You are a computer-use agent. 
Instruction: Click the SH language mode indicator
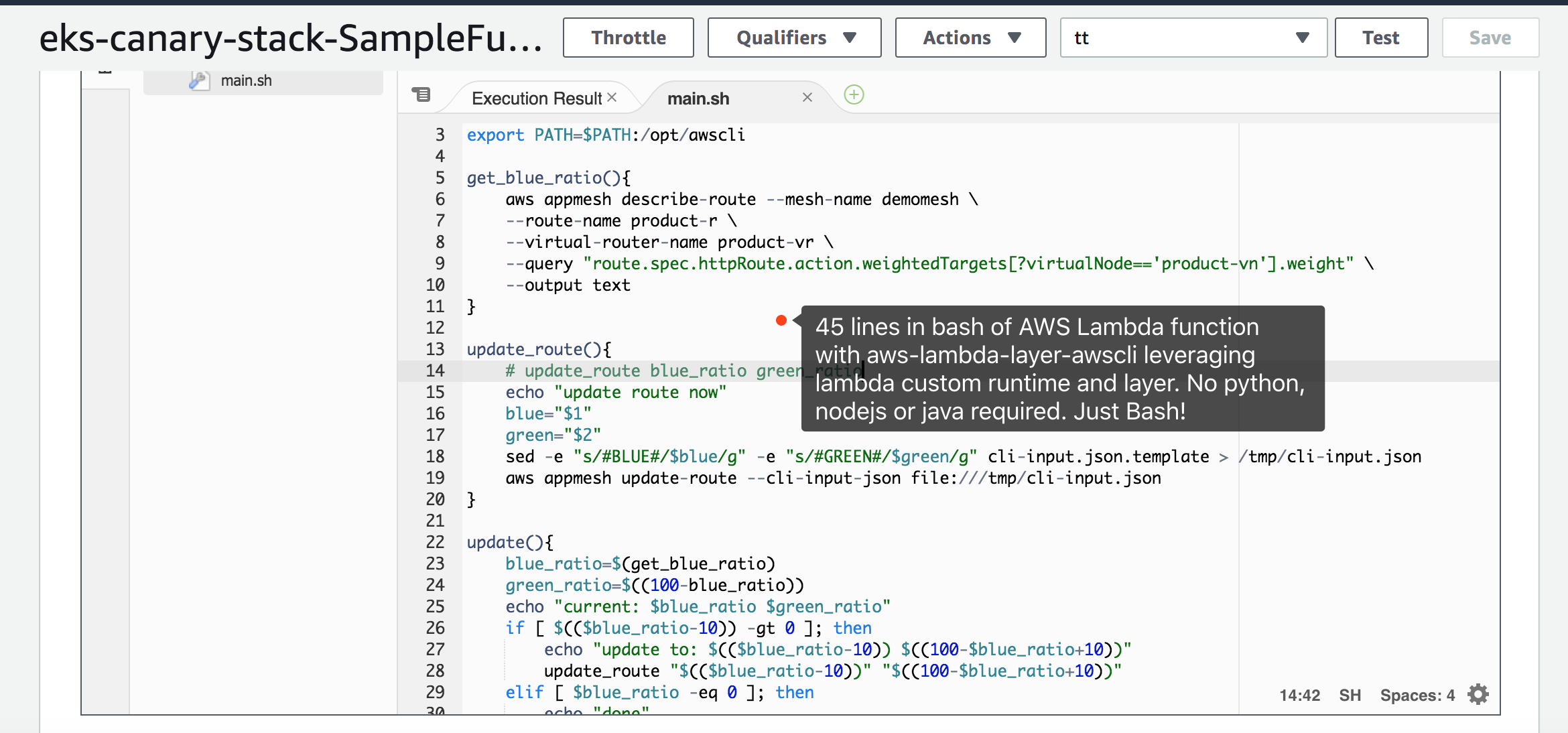(1350, 695)
